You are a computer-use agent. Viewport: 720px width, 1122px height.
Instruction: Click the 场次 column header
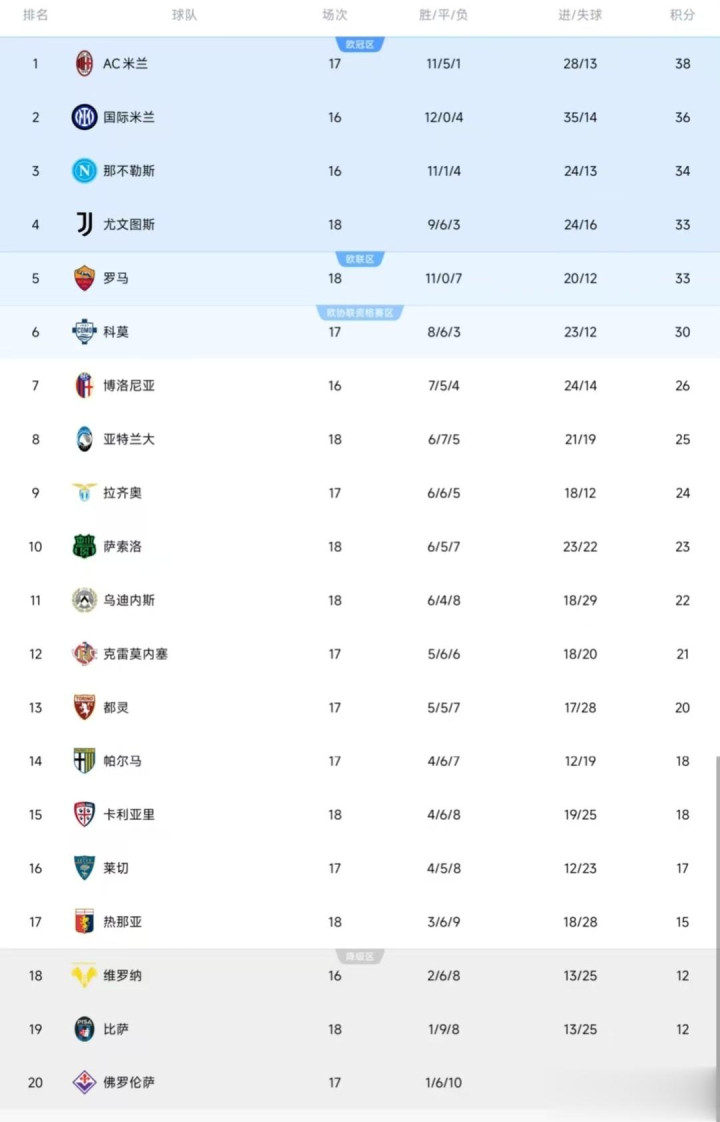[x=335, y=16]
